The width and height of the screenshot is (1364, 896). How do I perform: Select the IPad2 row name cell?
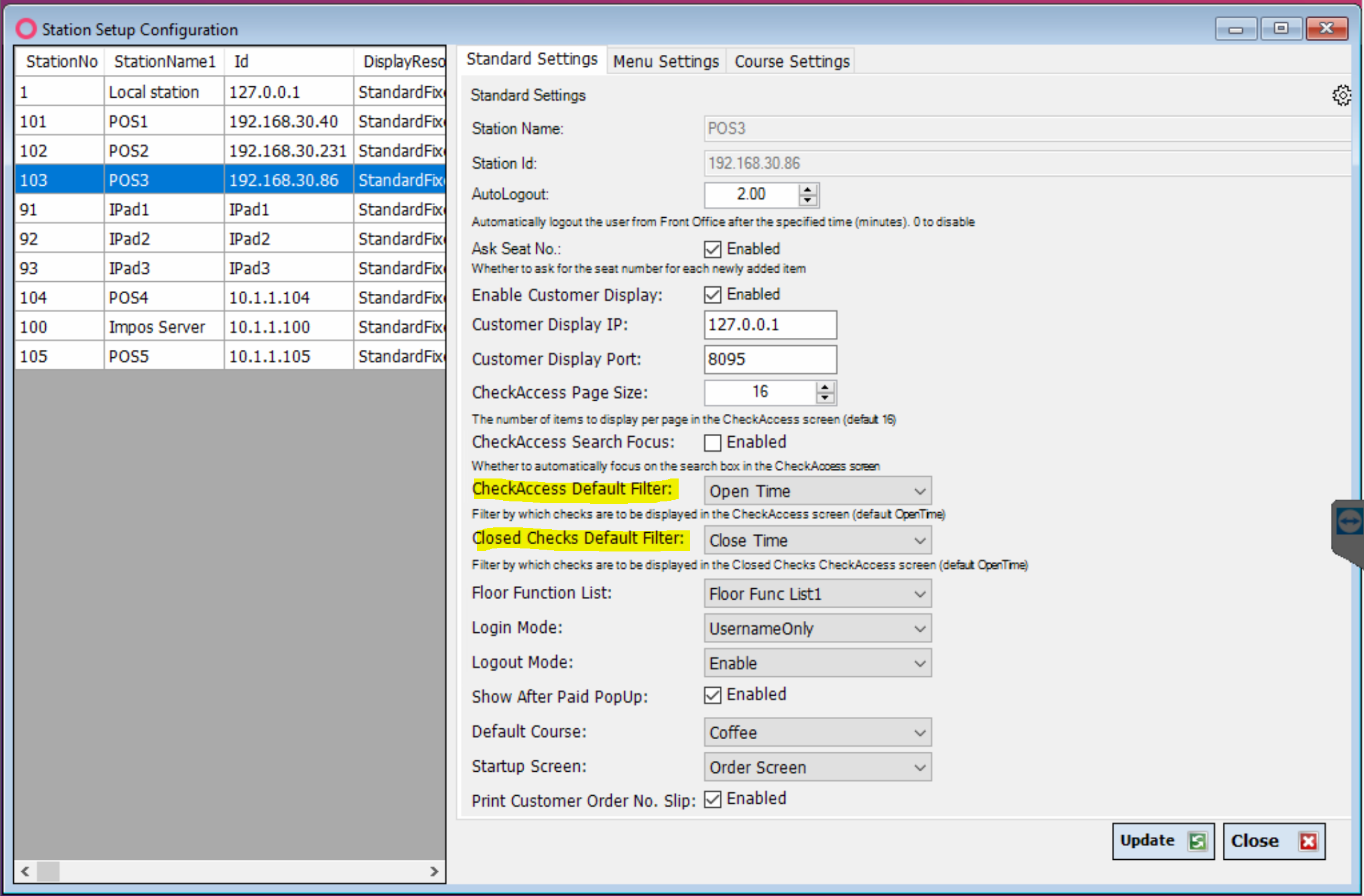pyautogui.click(x=164, y=239)
